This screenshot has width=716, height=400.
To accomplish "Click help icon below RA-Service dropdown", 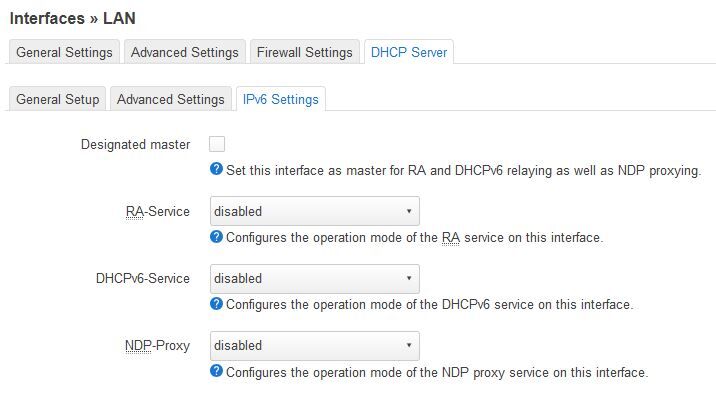I will click(x=216, y=237).
